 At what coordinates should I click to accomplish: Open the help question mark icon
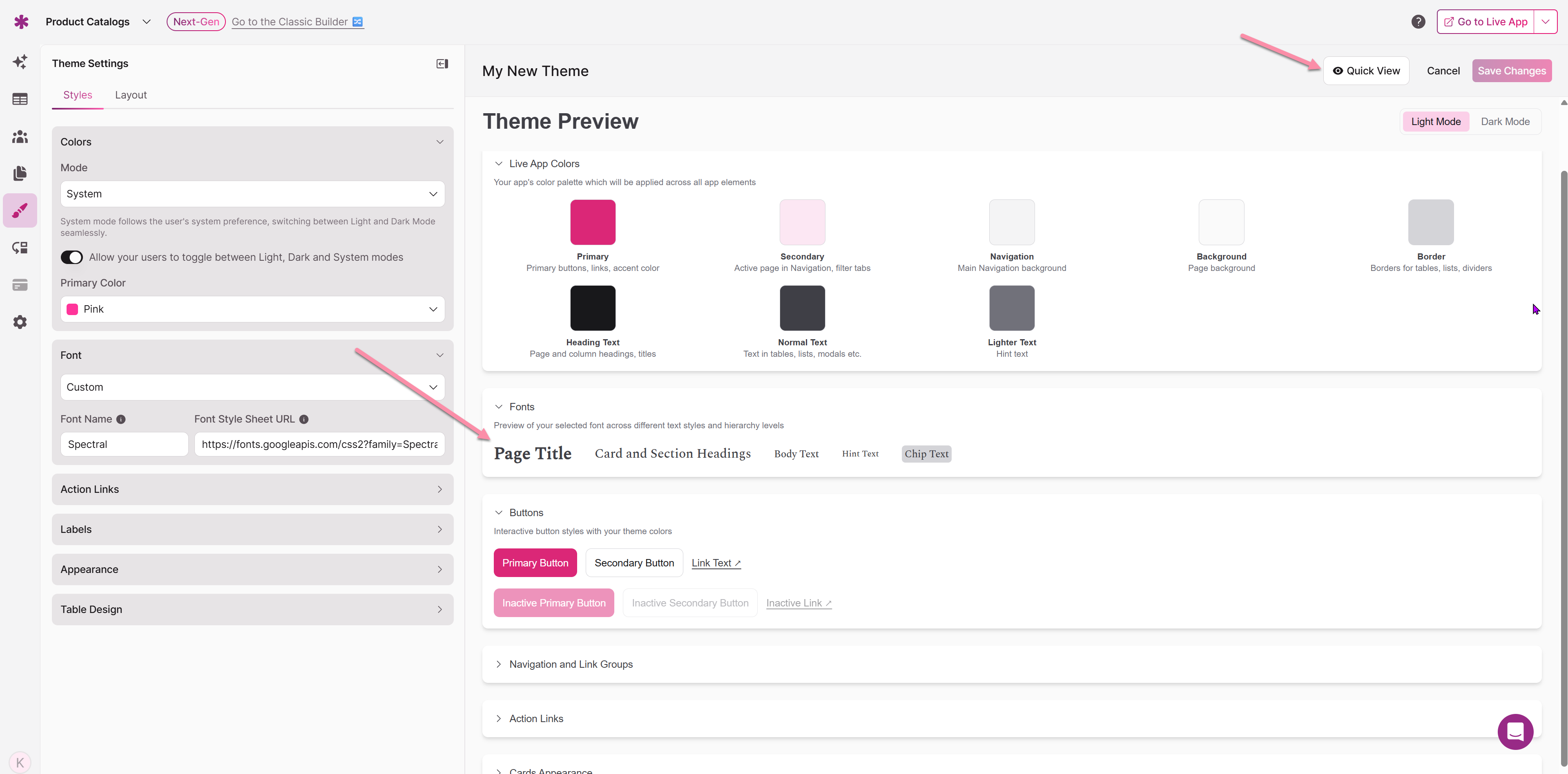tap(1418, 22)
